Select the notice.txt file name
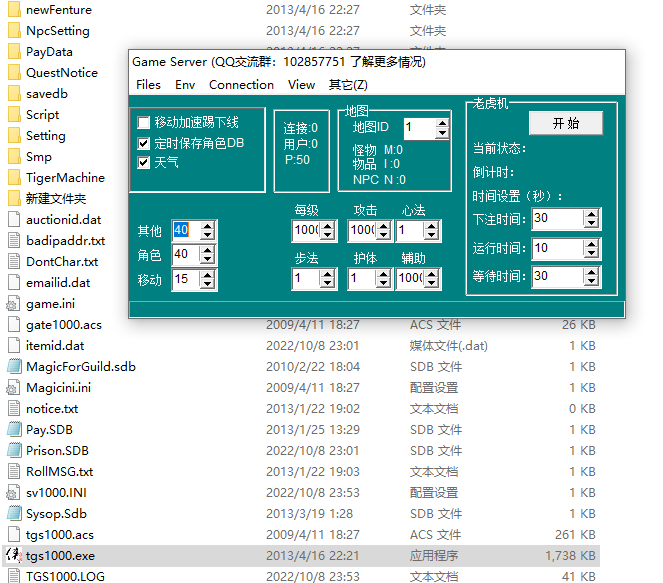 click(x=52, y=409)
